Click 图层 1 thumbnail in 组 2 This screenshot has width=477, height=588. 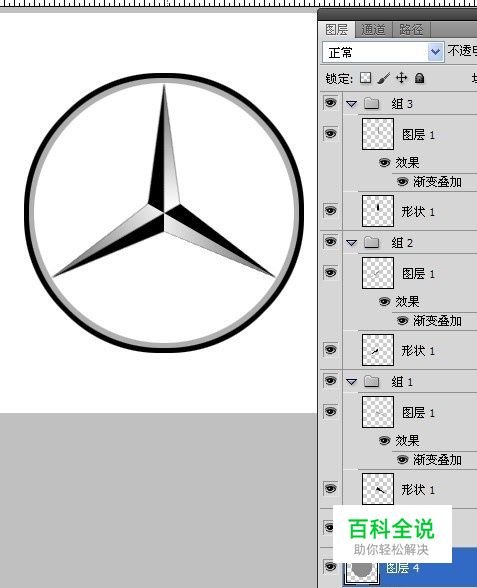coord(378,273)
